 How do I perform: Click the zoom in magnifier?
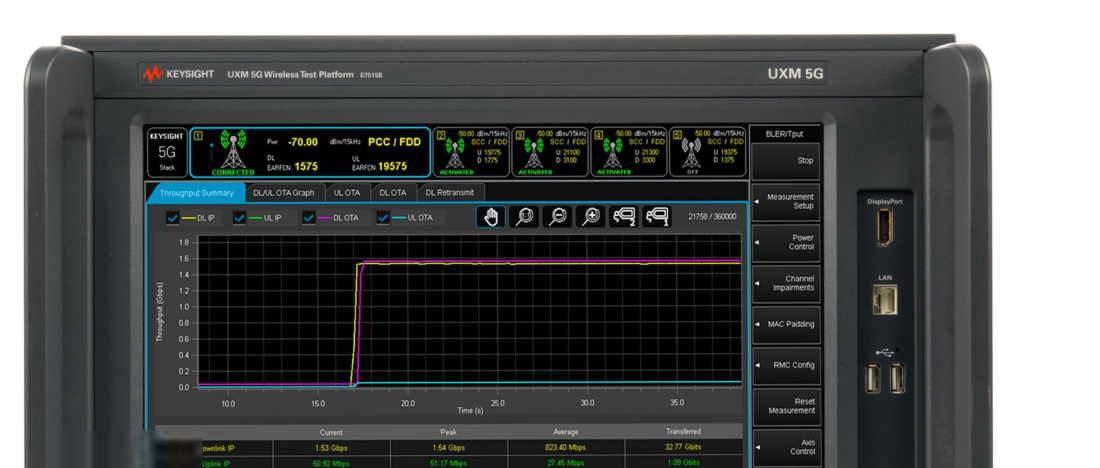pyautogui.click(x=591, y=217)
